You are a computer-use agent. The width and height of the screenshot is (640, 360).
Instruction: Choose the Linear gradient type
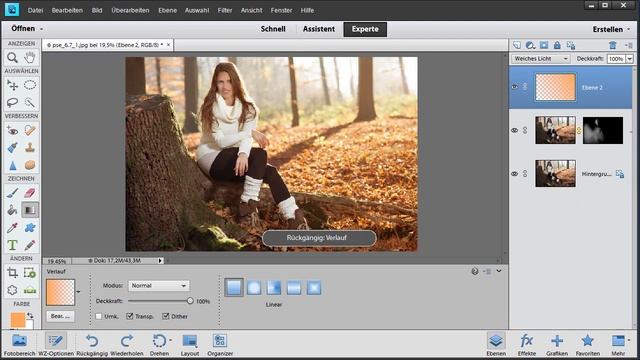click(x=234, y=288)
